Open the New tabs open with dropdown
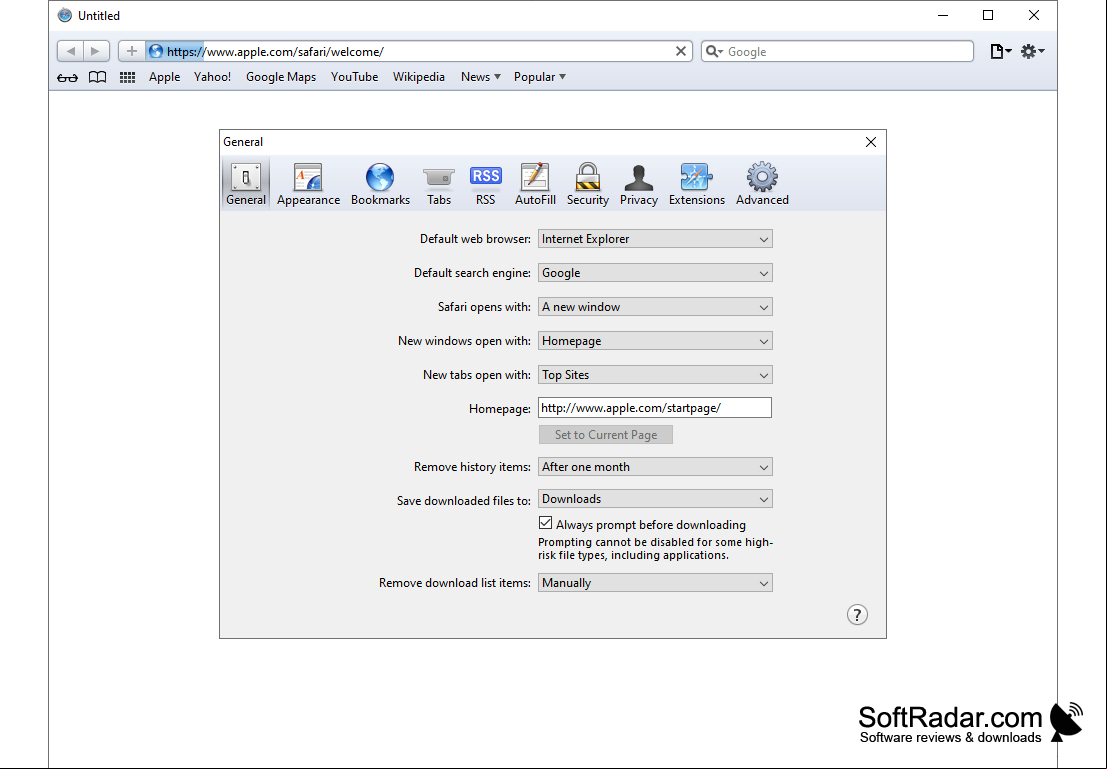Viewport: 1107px width, 769px height. pyautogui.click(x=655, y=374)
